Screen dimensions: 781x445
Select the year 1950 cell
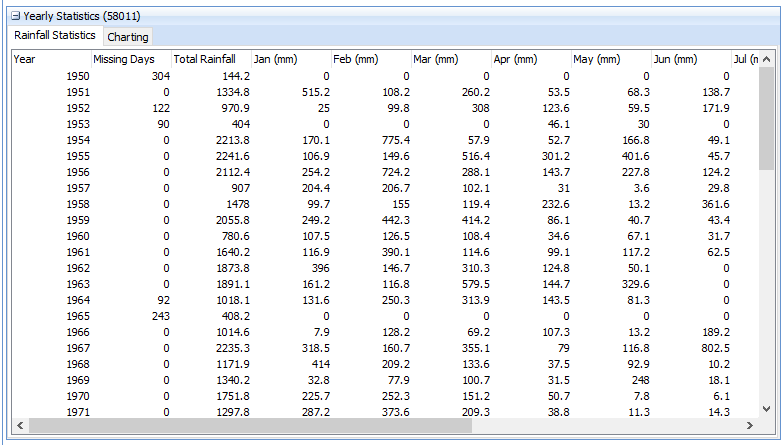point(78,76)
